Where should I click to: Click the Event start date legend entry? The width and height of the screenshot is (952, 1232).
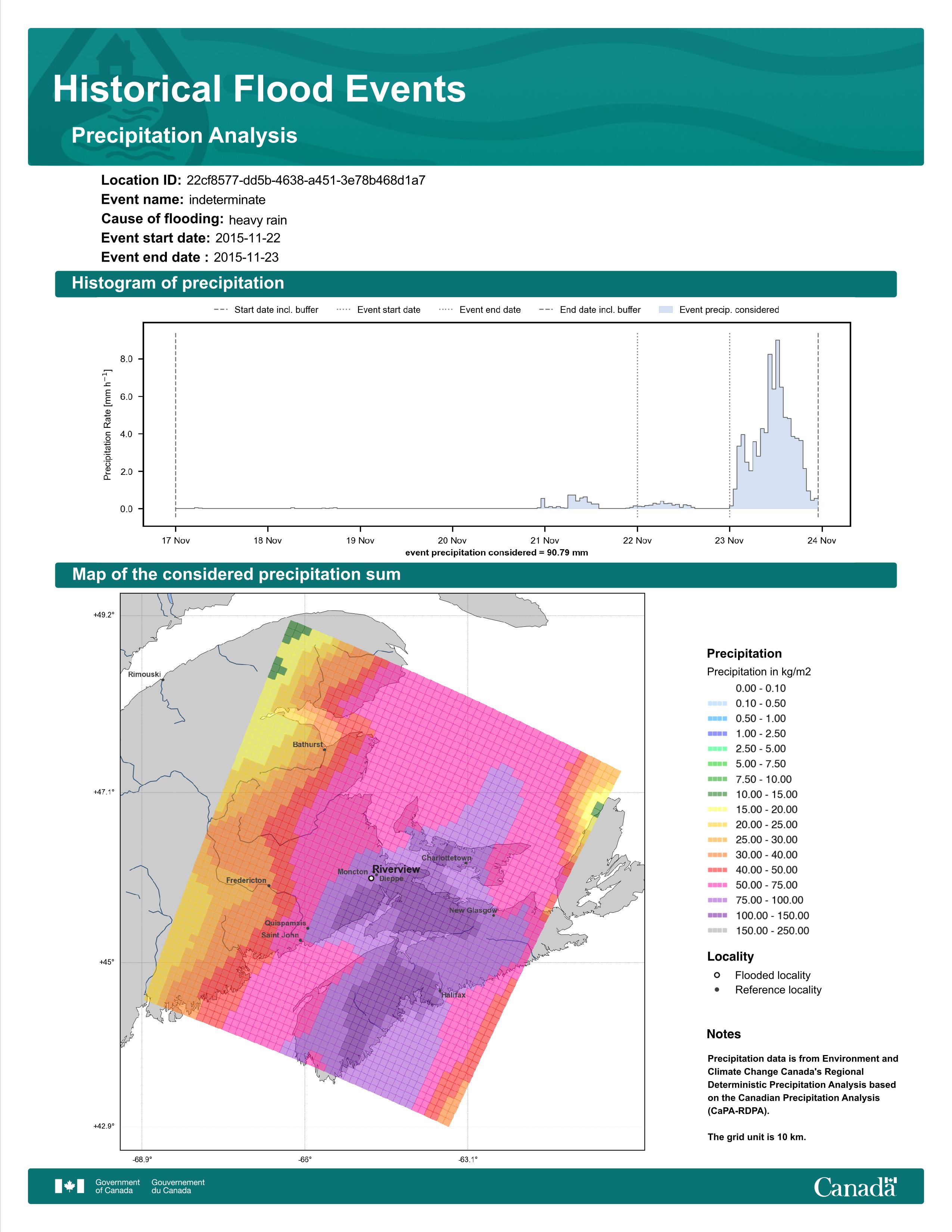tap(379, 310)
